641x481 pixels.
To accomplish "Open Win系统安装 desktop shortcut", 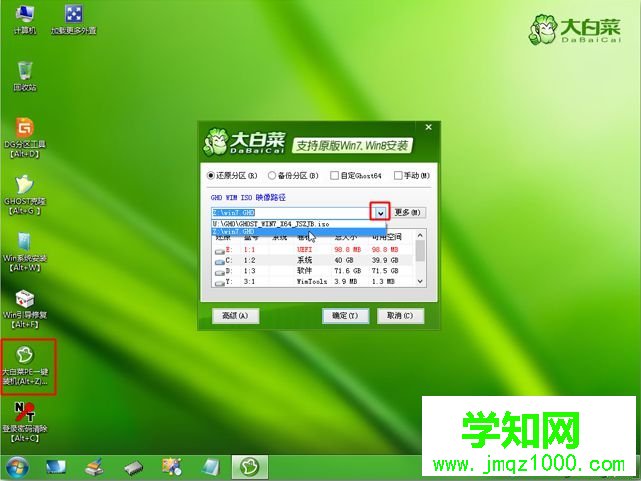I will (x=25, y=252).
